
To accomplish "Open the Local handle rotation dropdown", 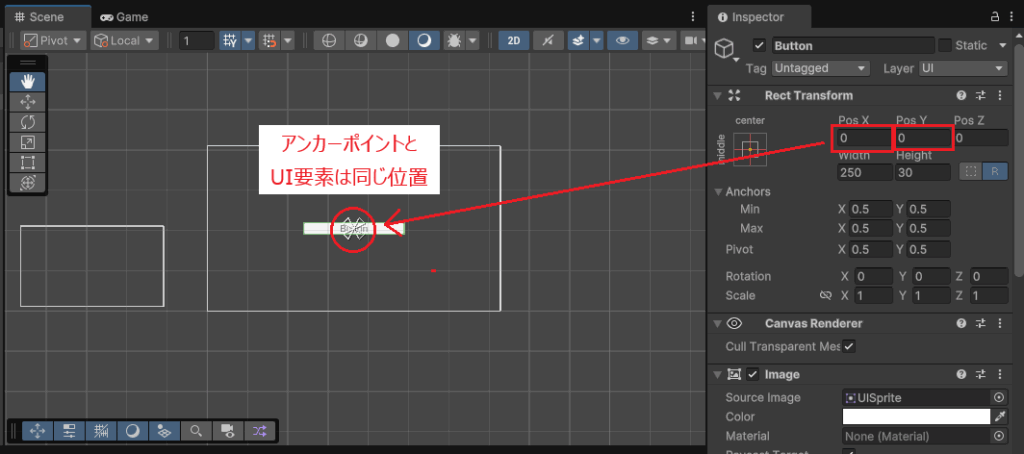I will 125,41.
